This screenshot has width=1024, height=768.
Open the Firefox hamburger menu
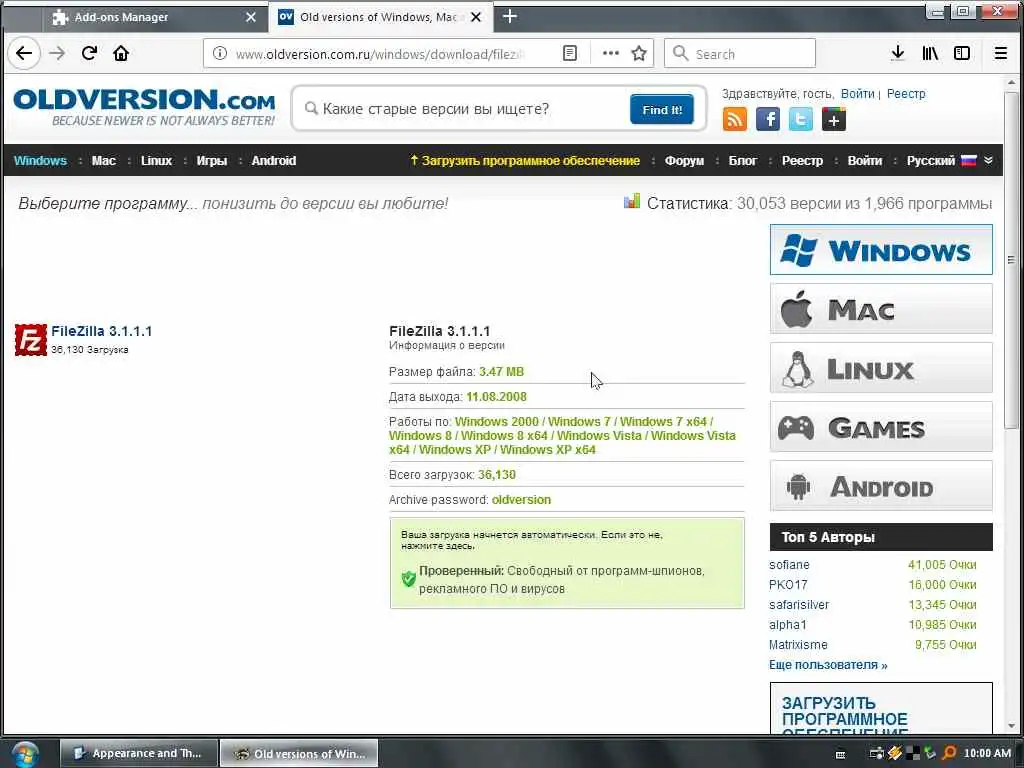point(1000,54)
